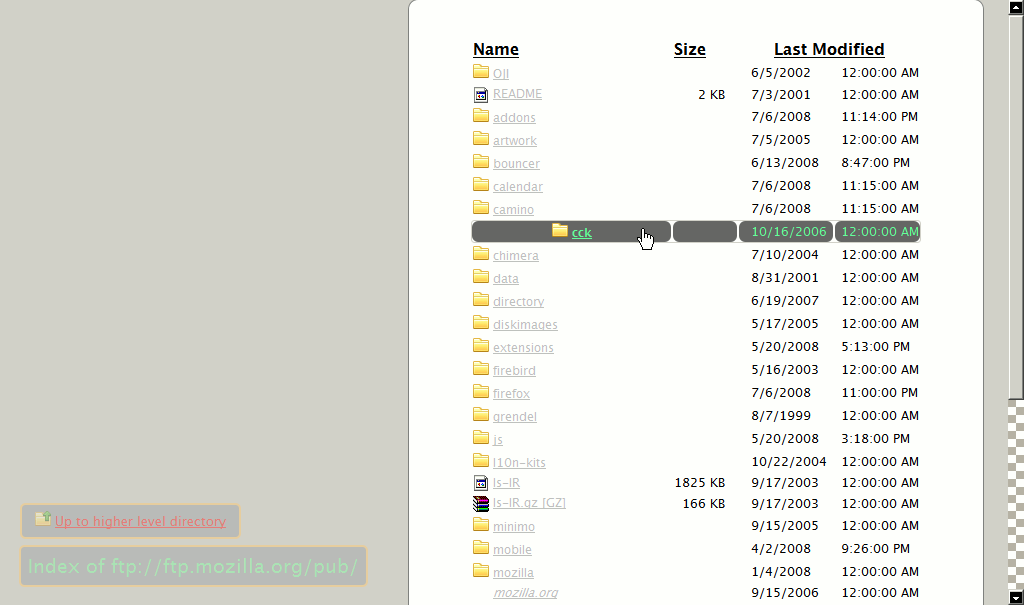Click the folder icon beside l10n-kits
Screen dimensions: 1024x605
(x=481, y=460)
